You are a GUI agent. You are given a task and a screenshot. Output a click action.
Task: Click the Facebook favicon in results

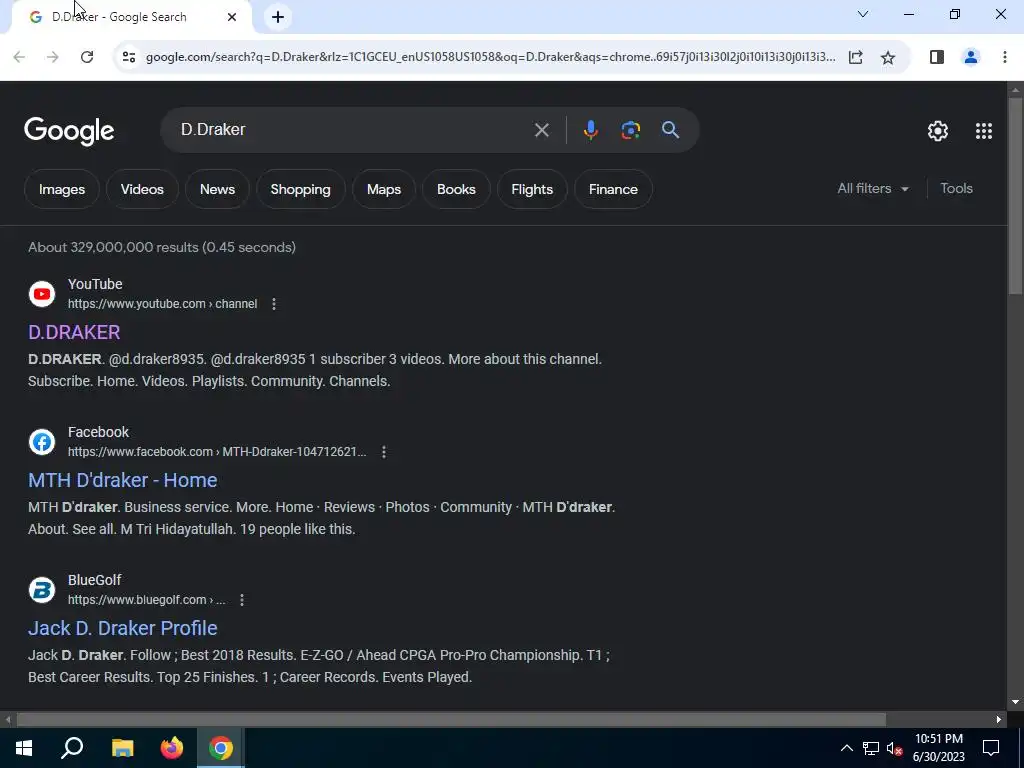coord(42,442)
